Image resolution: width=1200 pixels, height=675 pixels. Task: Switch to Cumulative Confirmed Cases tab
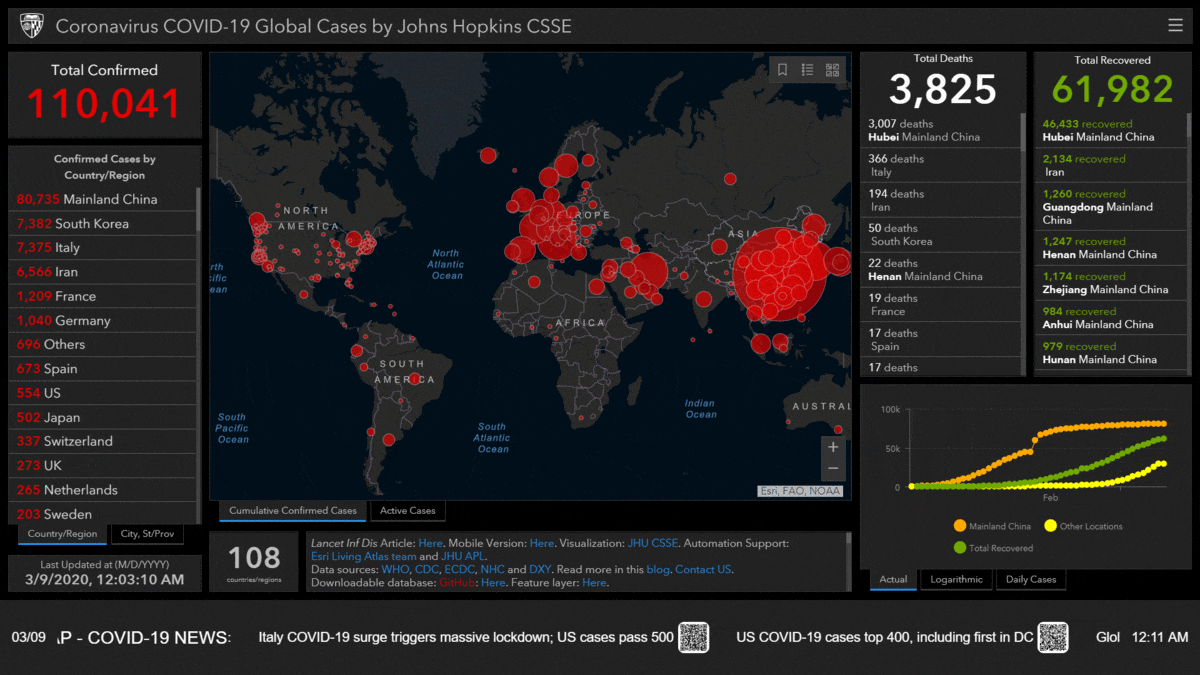(293, 511)
